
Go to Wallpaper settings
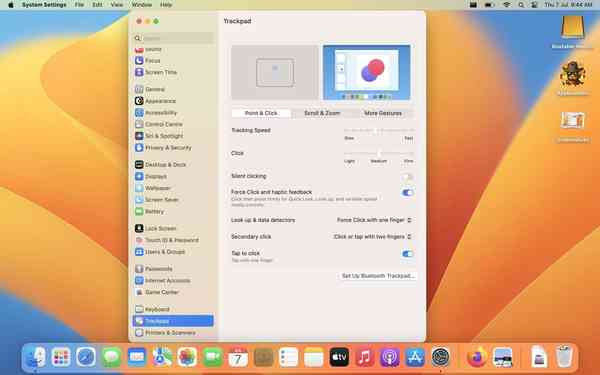point(173,188)
